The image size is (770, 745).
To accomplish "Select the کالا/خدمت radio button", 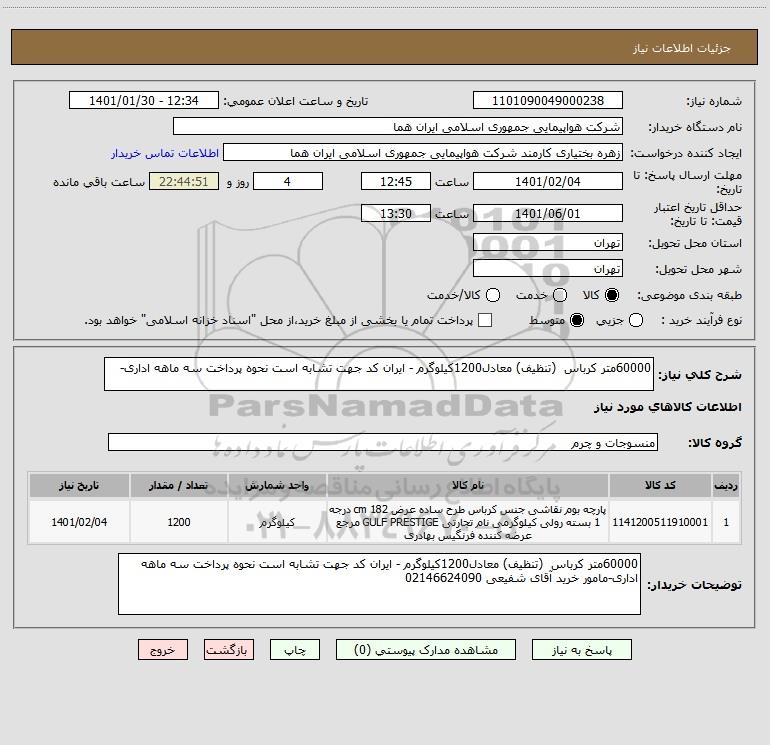I will (x=493, y=295).
